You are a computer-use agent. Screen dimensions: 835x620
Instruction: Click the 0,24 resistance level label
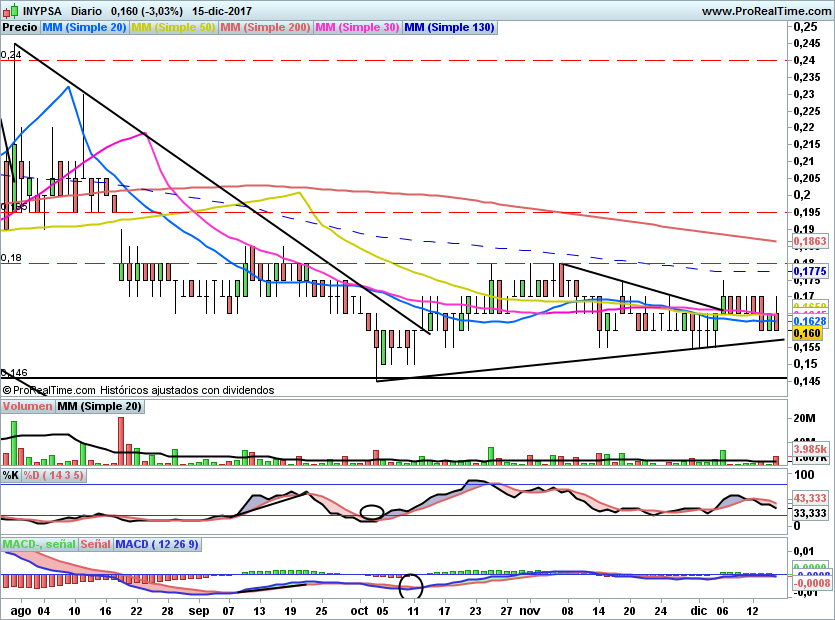11,54
